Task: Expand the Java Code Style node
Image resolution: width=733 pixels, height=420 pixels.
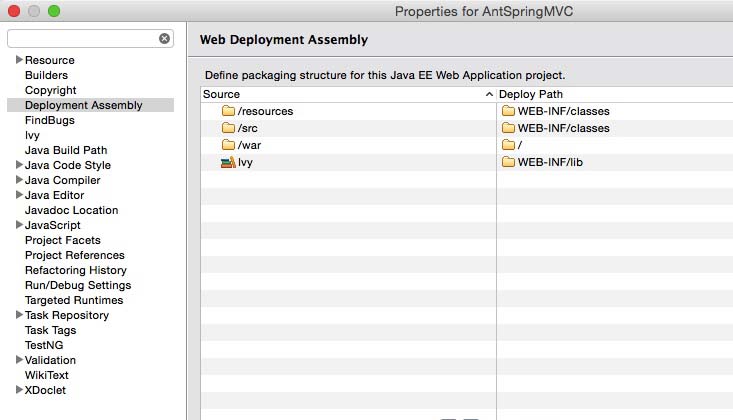Action: (19, 165)
